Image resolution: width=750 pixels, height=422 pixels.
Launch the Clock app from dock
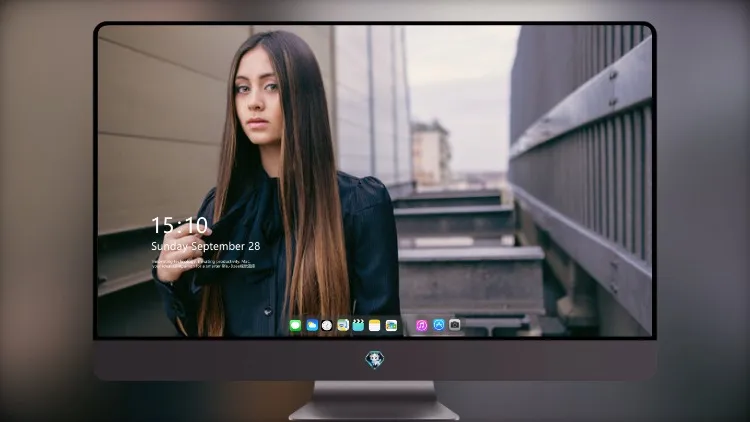[327, 325]
